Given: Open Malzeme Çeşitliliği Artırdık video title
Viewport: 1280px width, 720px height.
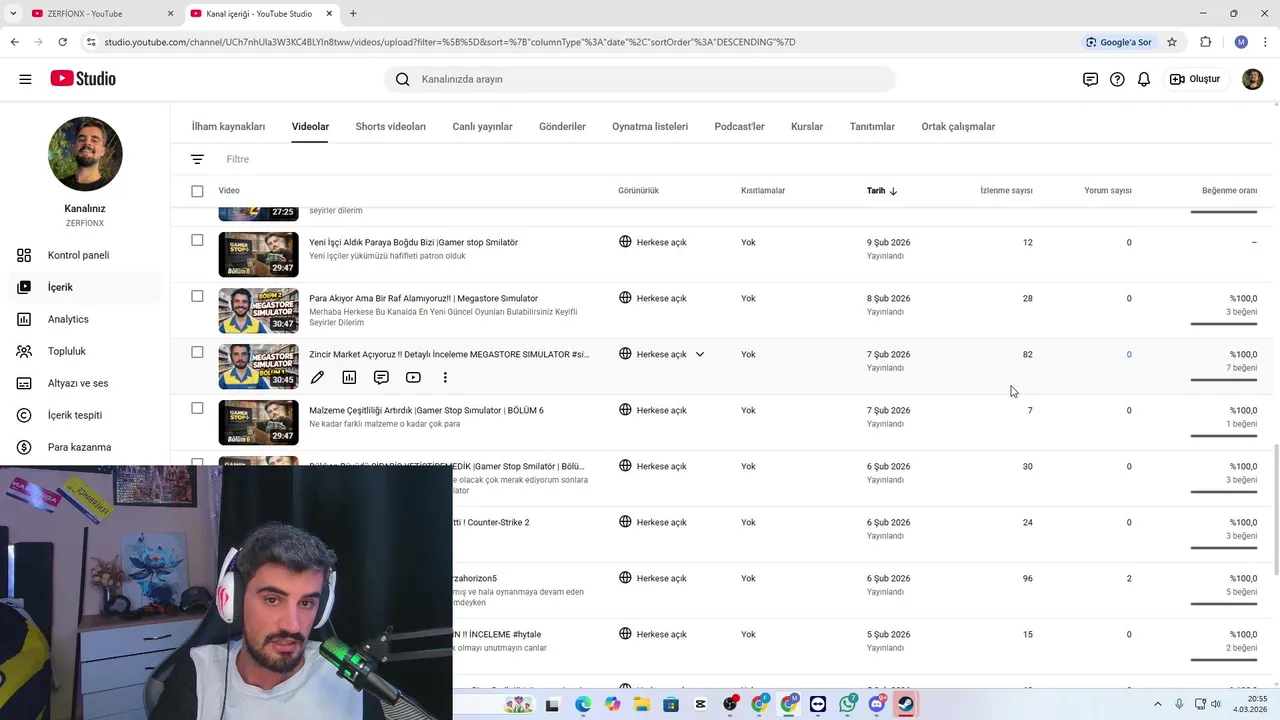Looking at the screenshot, I should coord(426,410).
